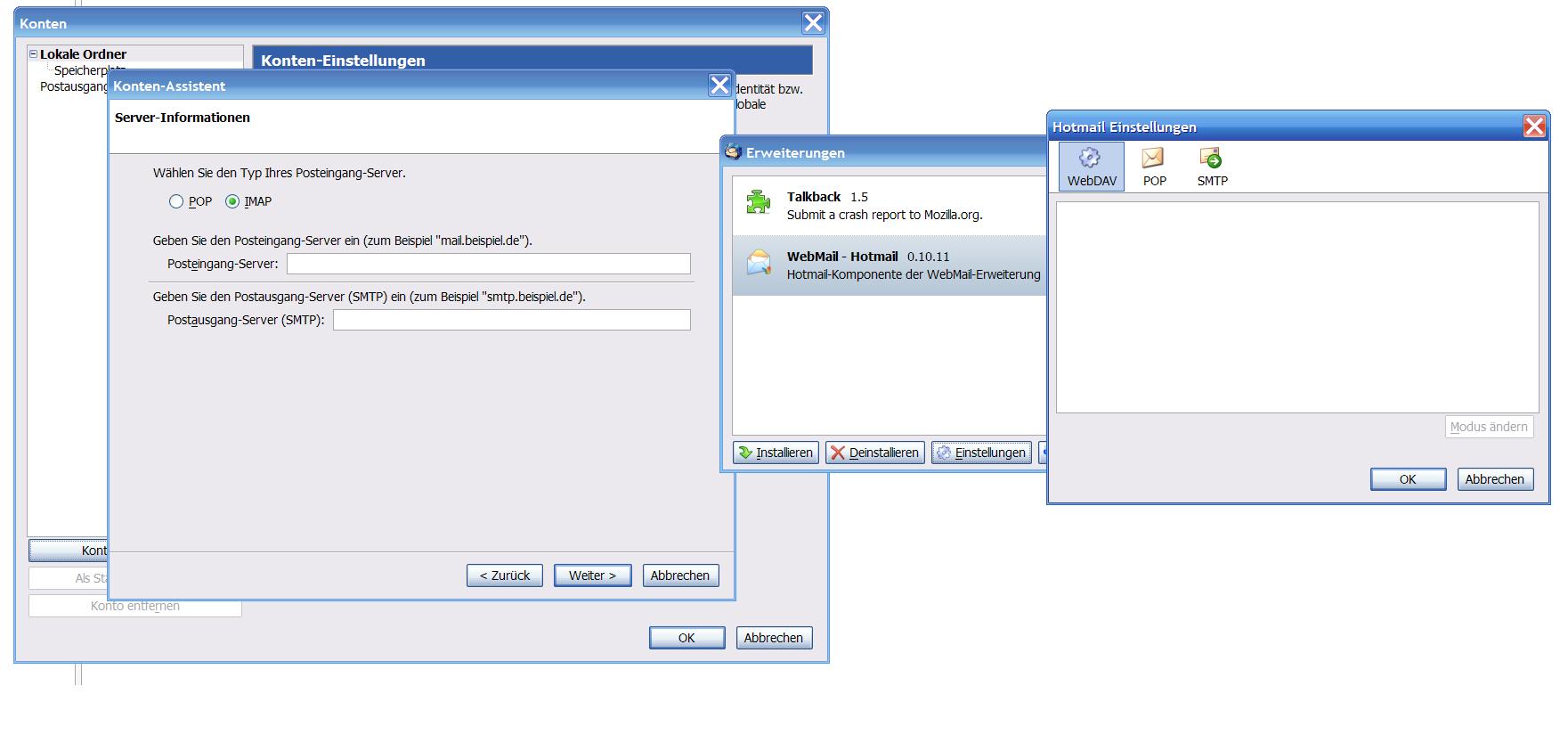Viewport: 1568px width, 751px height.
Task: Select the Talkback extension puzzle icon
Action: click(759, 202)
